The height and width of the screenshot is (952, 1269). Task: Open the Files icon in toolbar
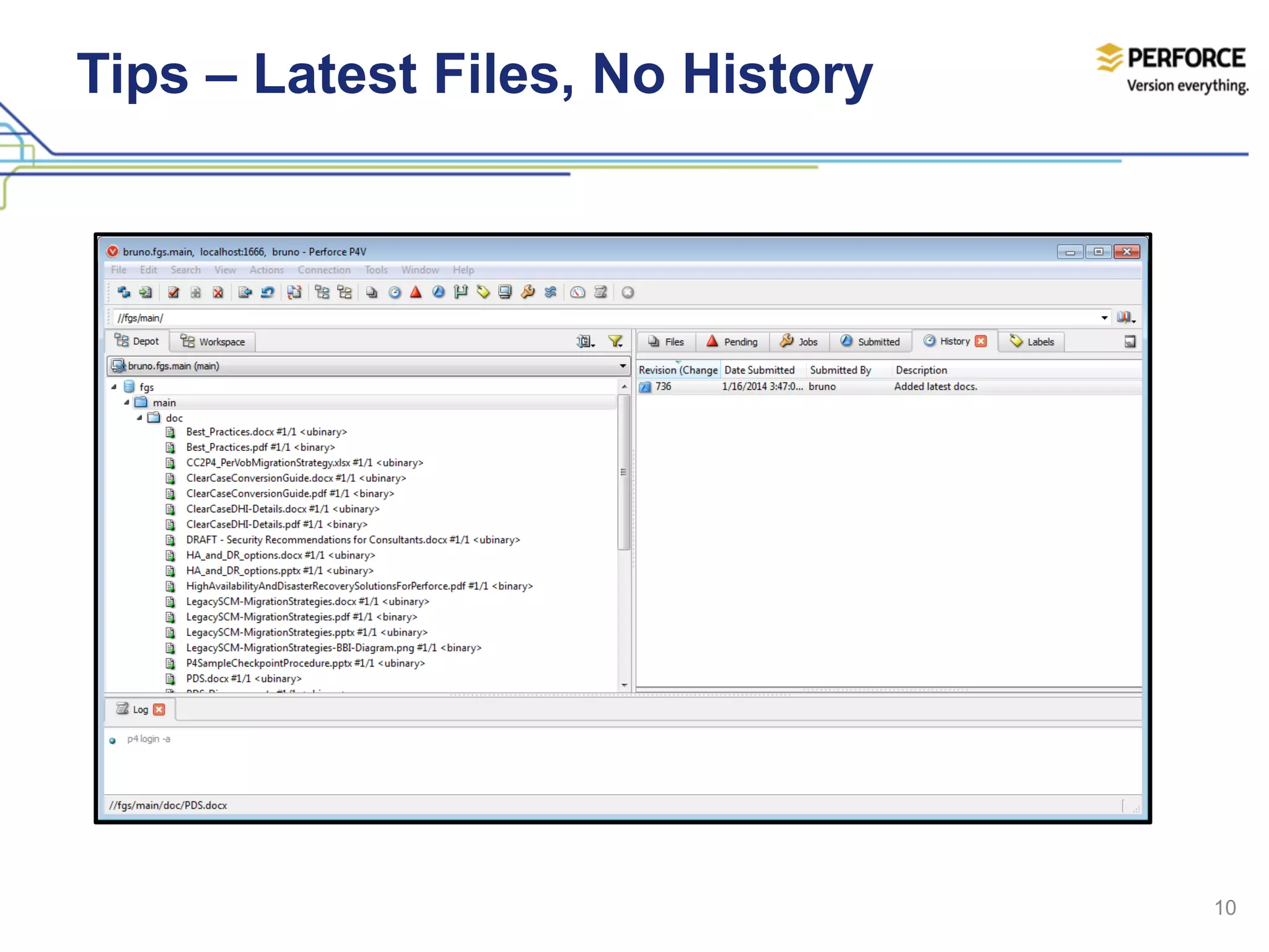371,292
